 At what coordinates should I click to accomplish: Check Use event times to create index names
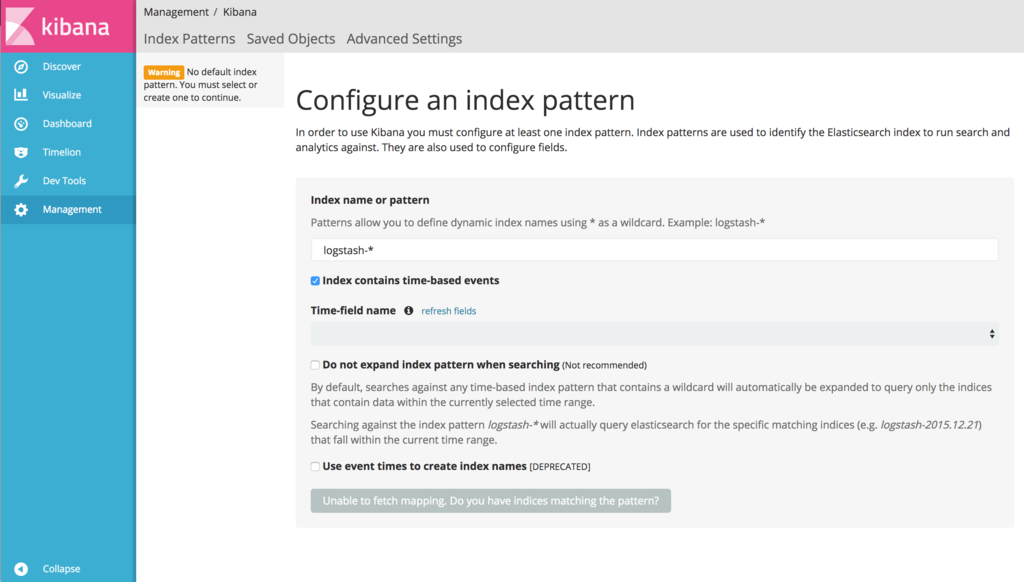[315, 466]
